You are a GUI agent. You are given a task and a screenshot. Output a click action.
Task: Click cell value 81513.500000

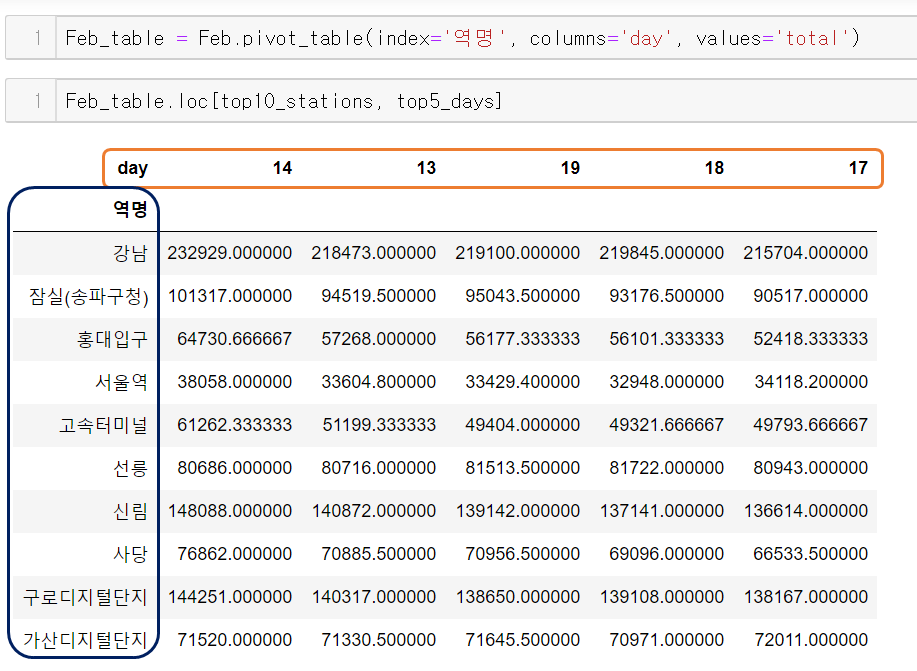522,468
